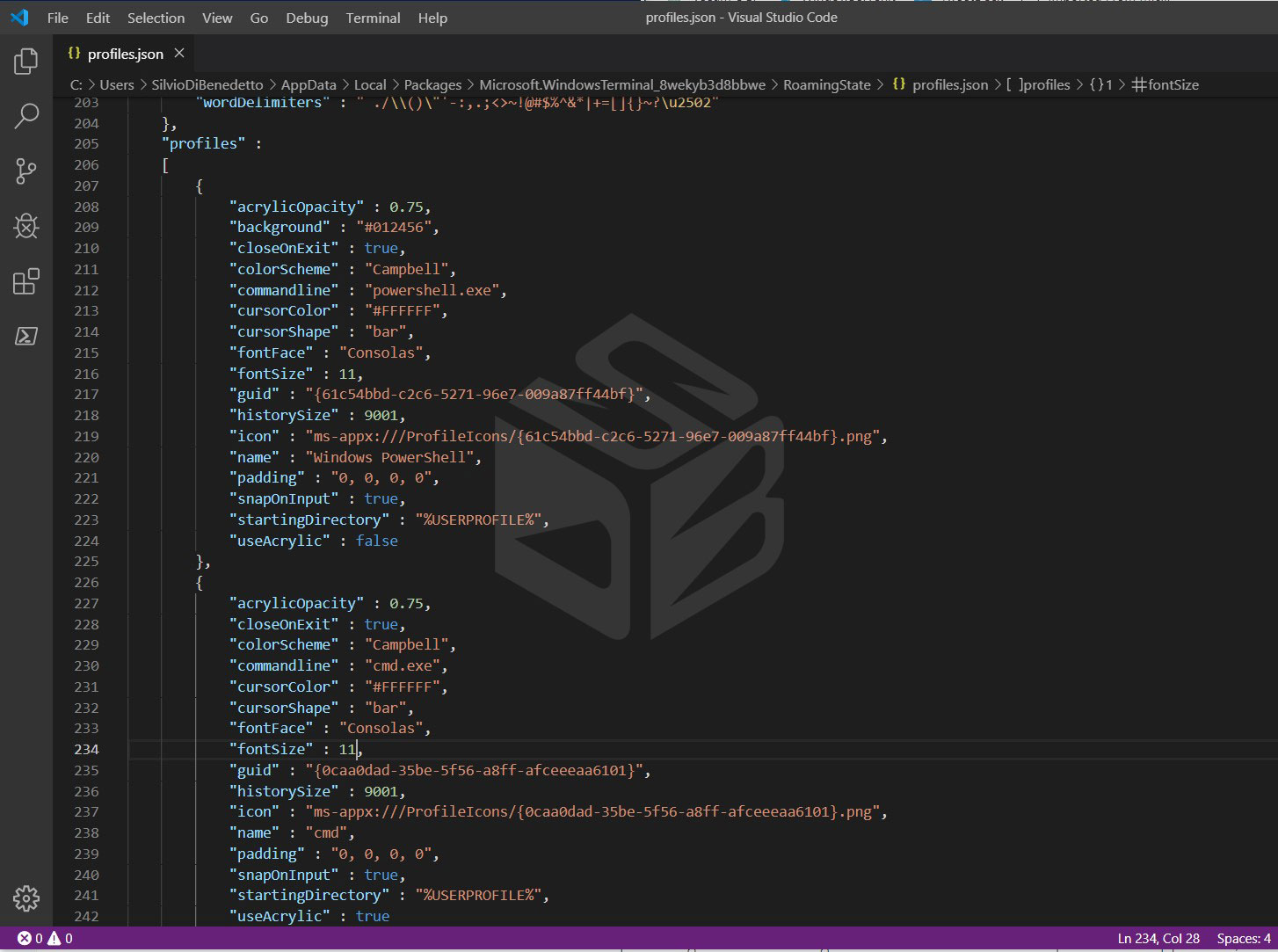The height and width of the screenshot is (952, 1278).
Task: Open the Terminal menu
Action: pos(373,17)
